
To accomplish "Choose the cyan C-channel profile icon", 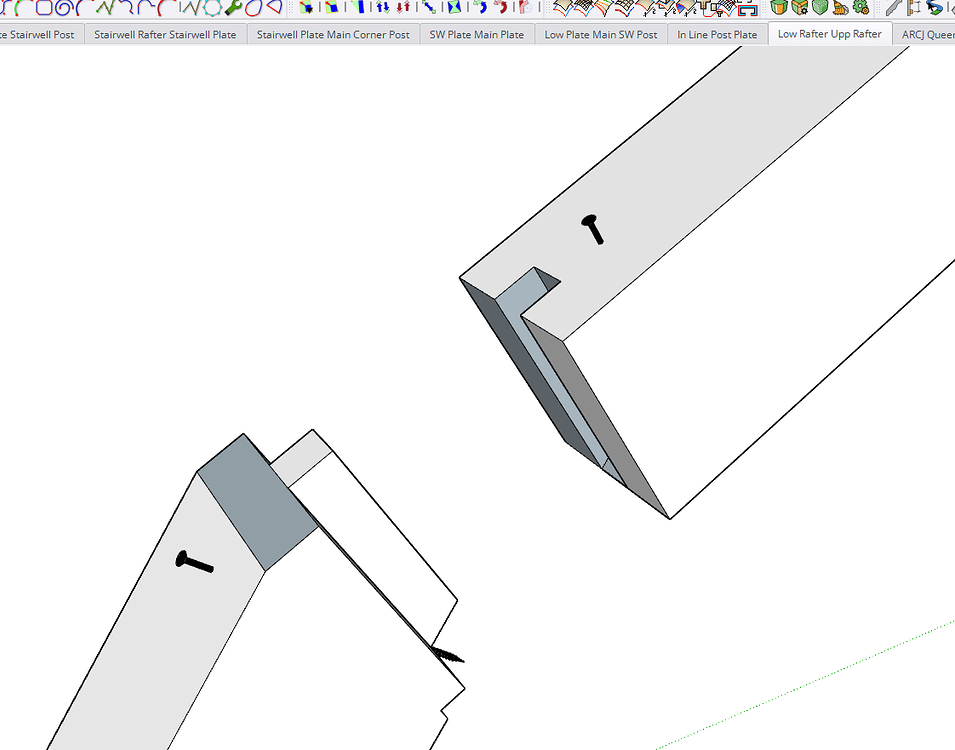I will [747, 9].
